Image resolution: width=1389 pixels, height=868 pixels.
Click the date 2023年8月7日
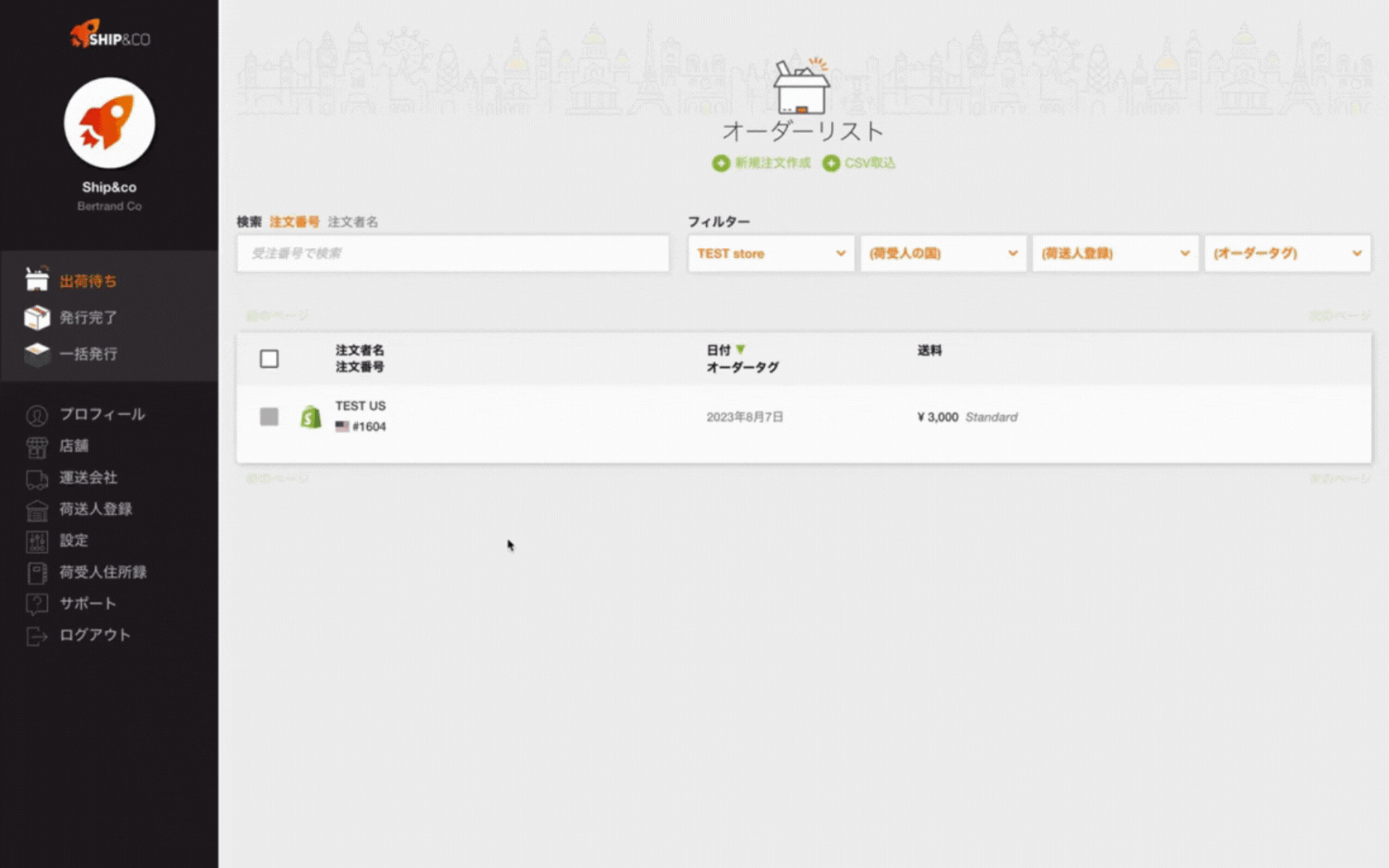point(745,417)
